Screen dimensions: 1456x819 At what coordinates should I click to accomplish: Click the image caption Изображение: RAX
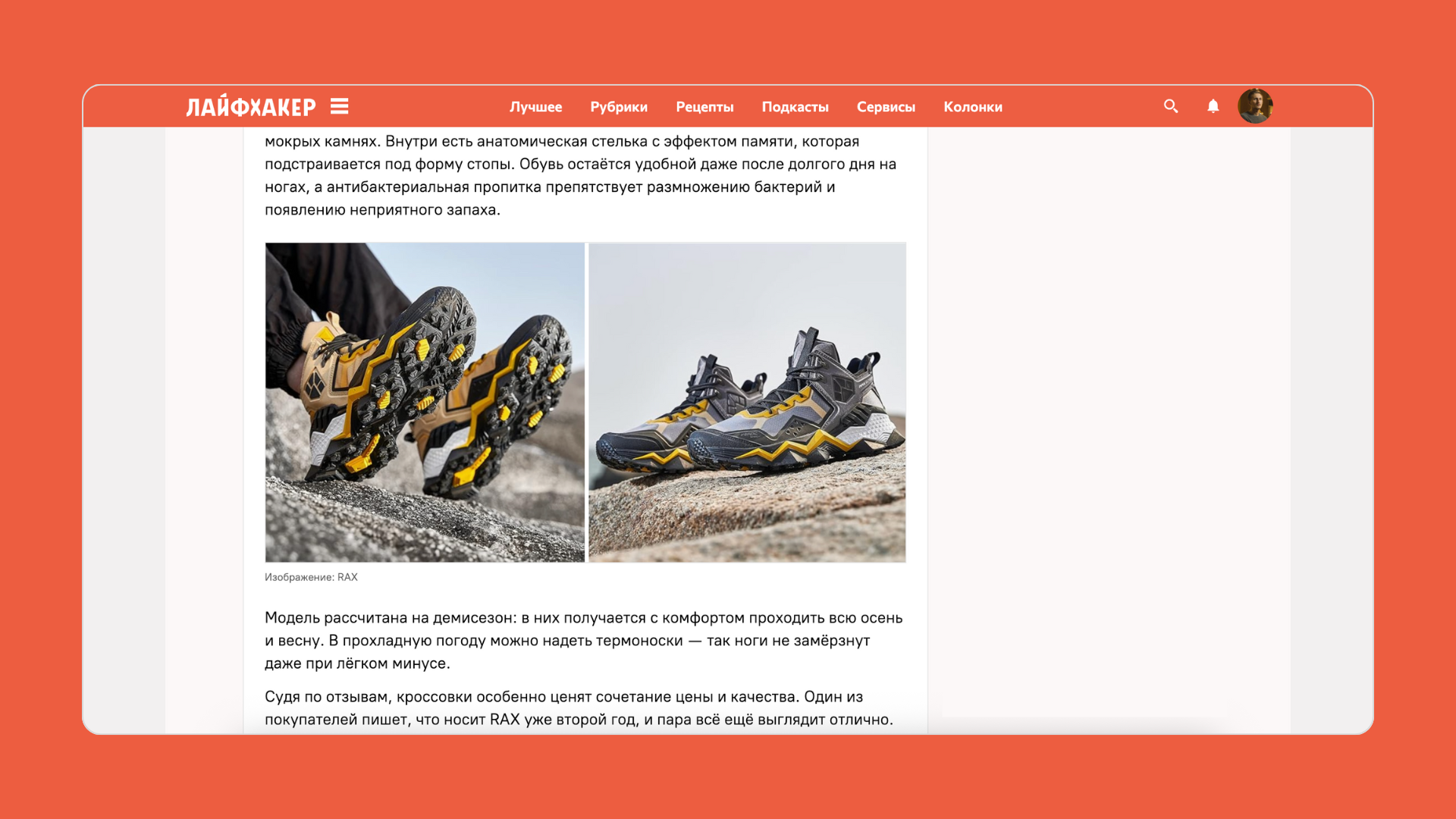point(311,577)
